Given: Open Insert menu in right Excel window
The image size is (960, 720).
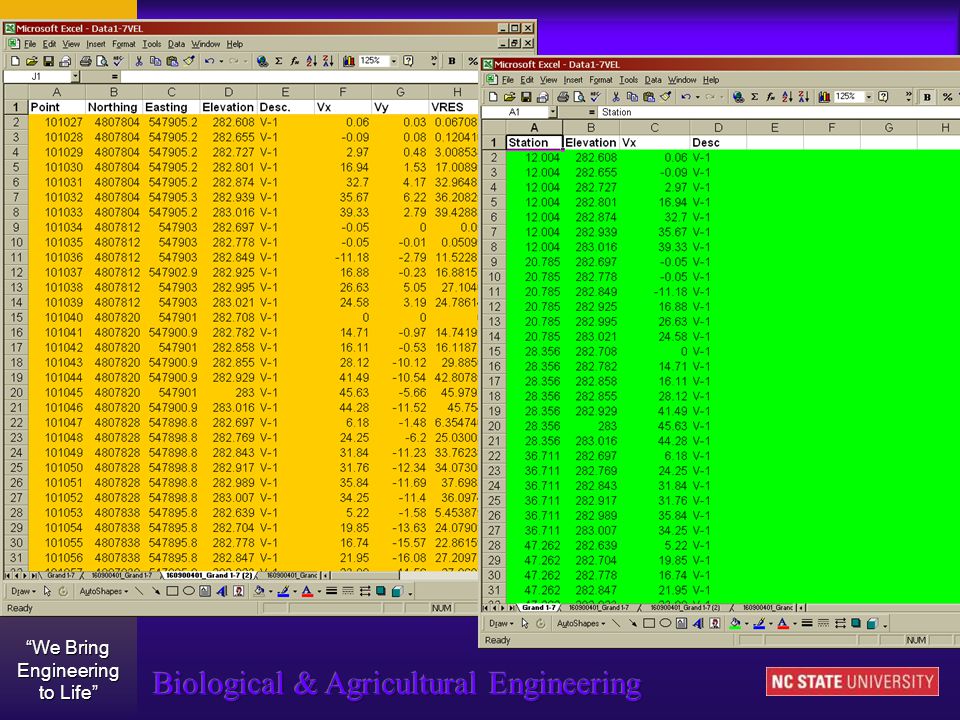Looking at the screenshot, I should pos(573,80).
